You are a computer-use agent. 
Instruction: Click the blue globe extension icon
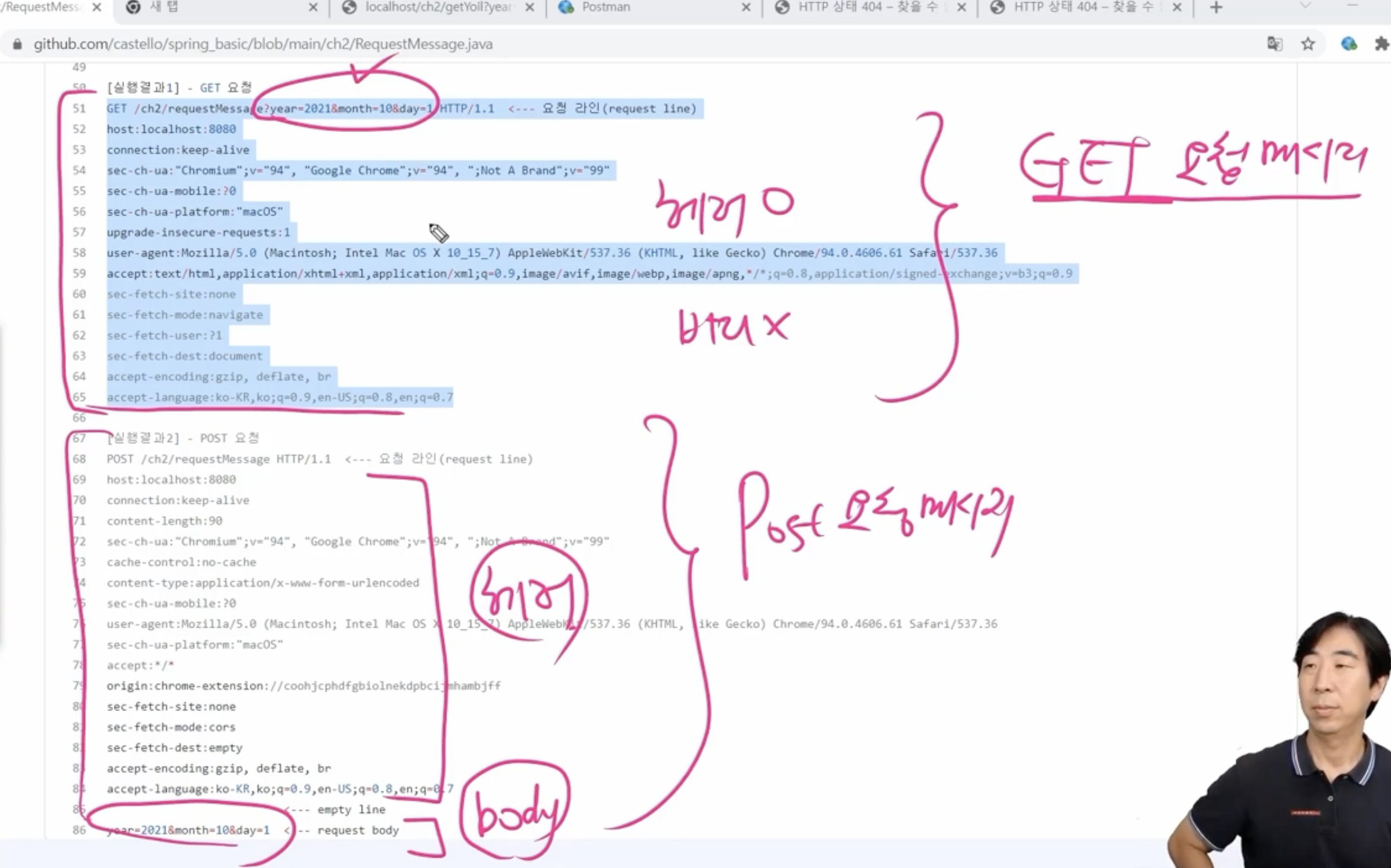pos(1349,44)
